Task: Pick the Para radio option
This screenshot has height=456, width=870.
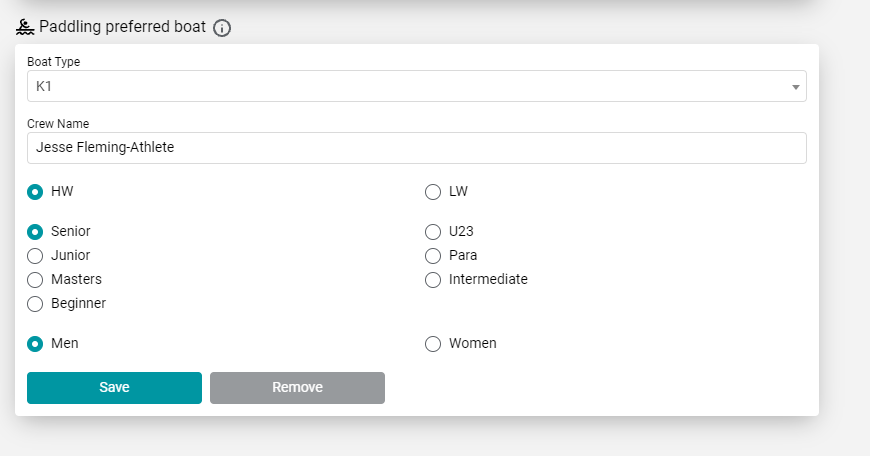Action: click(433, 256)
